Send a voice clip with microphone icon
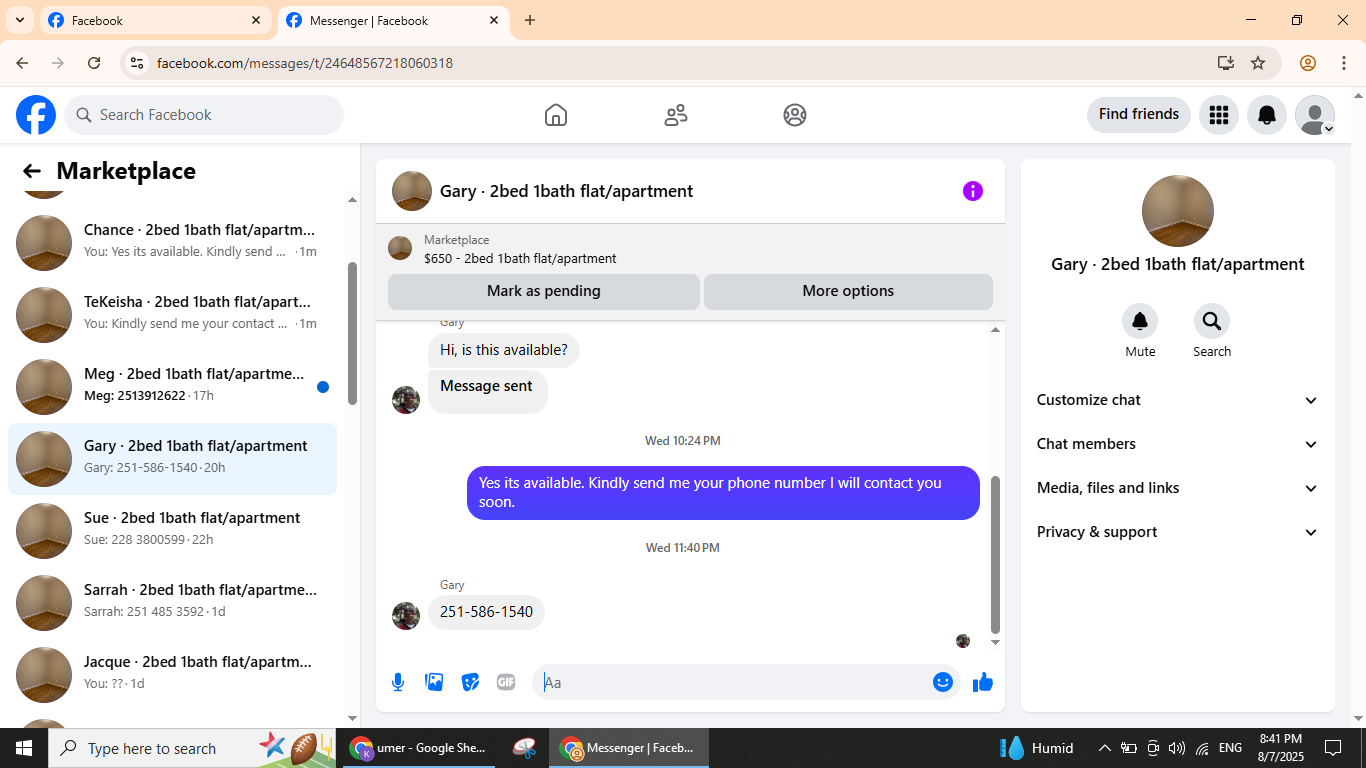 pyautogui.click(x=398, y=682)
